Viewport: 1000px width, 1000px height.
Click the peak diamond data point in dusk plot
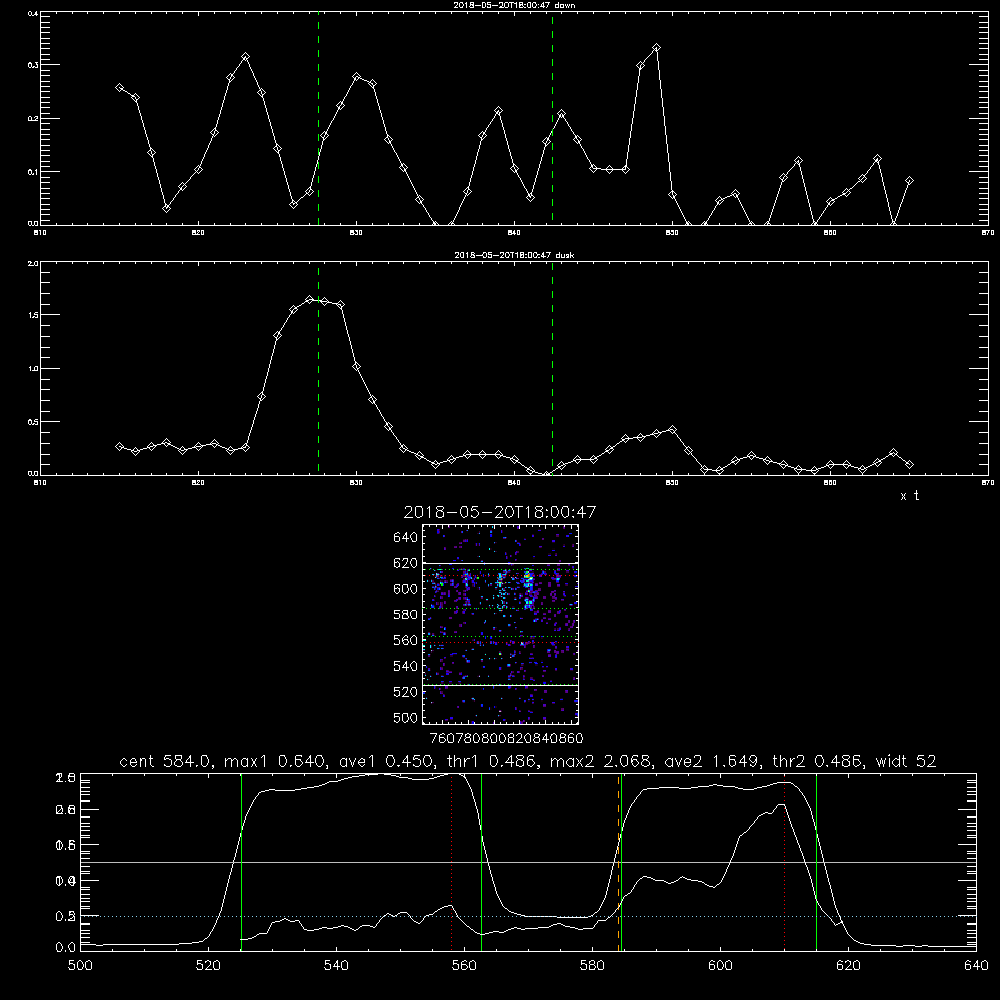pyautogui.click(x=309, y=299)
